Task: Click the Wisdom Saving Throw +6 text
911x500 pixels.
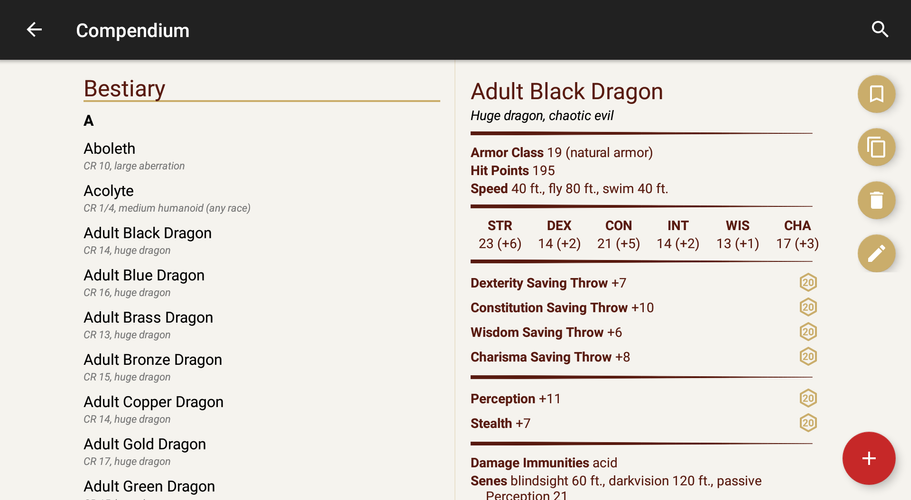Action: [546, 332]
